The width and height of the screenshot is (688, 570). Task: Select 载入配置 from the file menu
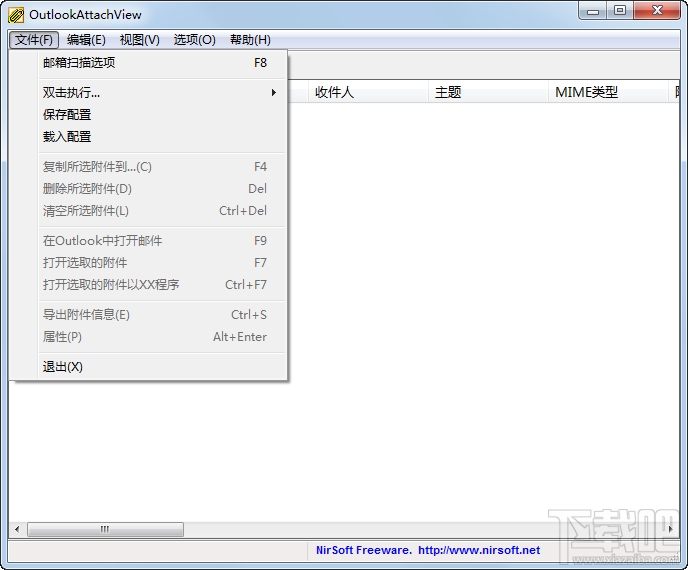148,136
